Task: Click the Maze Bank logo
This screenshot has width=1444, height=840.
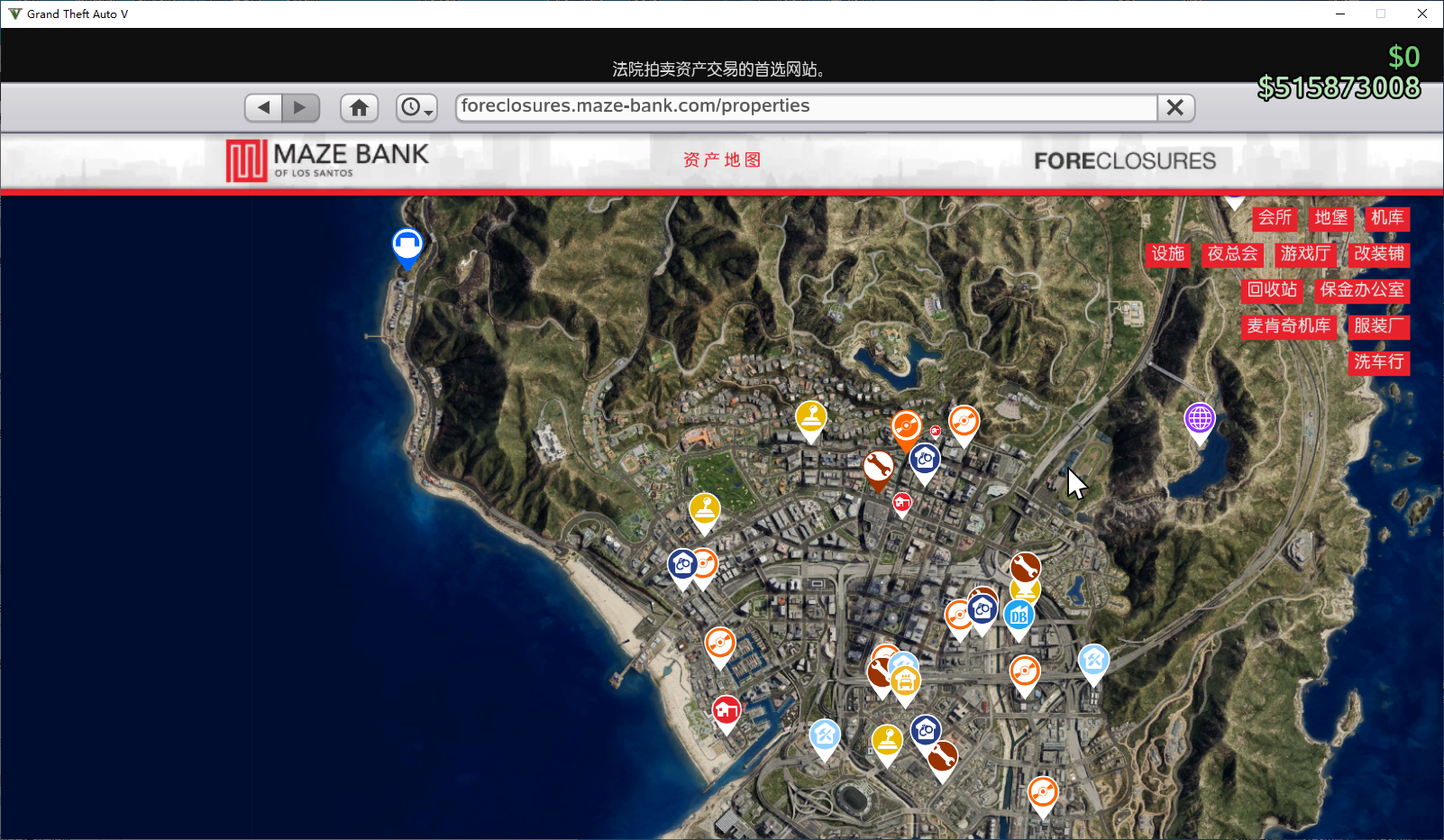Action: pos(327,160)
